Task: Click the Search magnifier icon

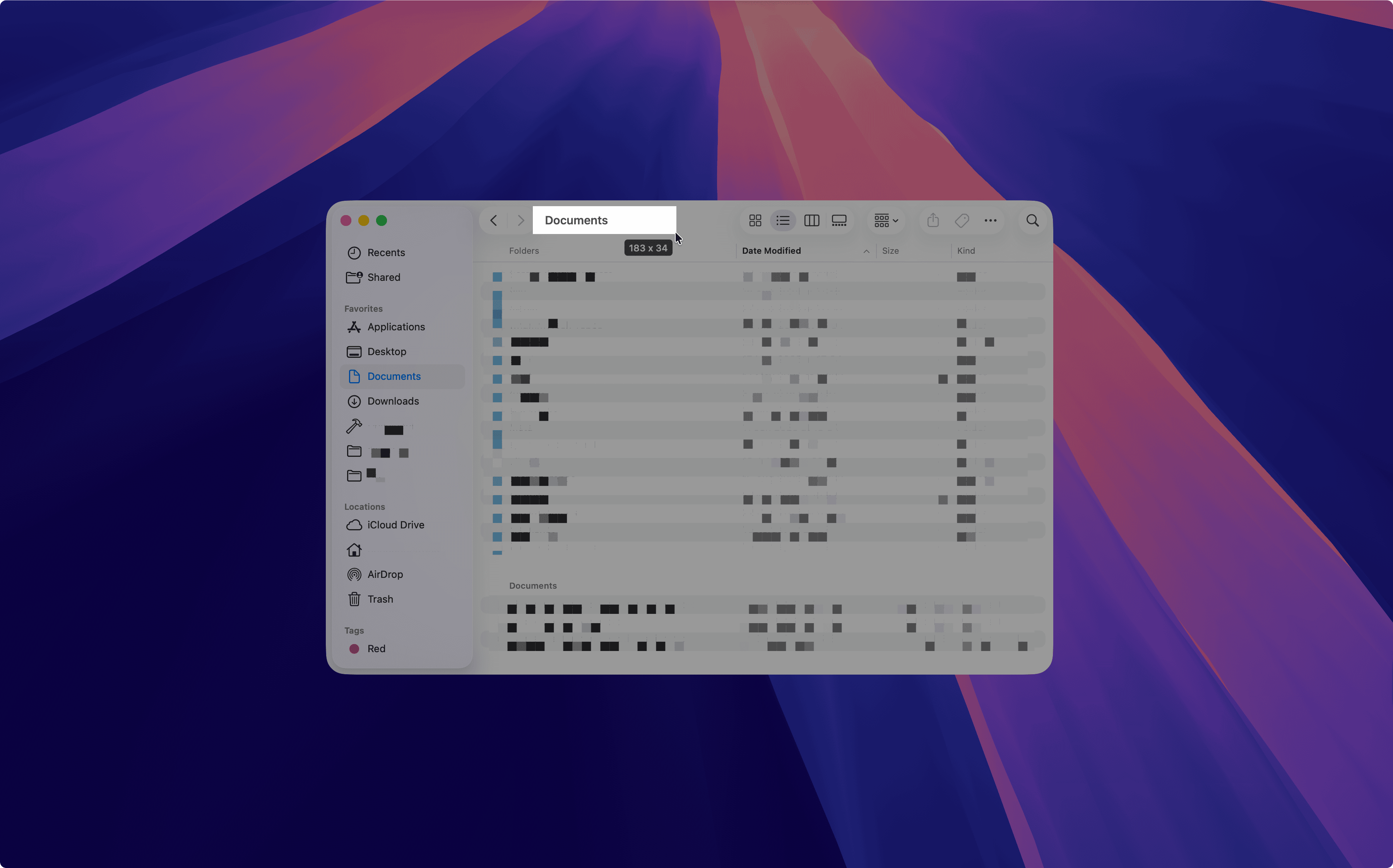Action: point(1032,220)
